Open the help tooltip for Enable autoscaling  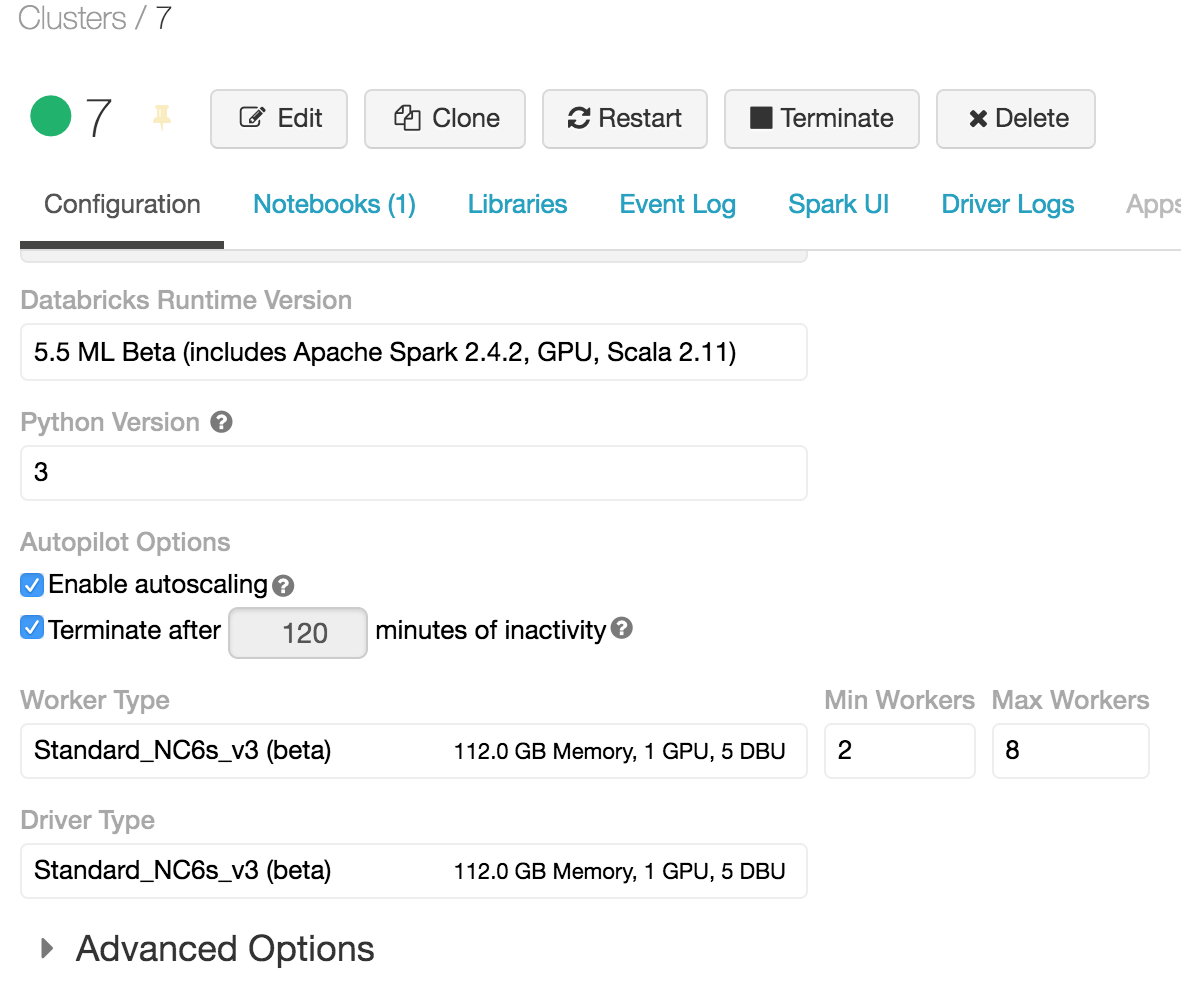tap(283, 586)
